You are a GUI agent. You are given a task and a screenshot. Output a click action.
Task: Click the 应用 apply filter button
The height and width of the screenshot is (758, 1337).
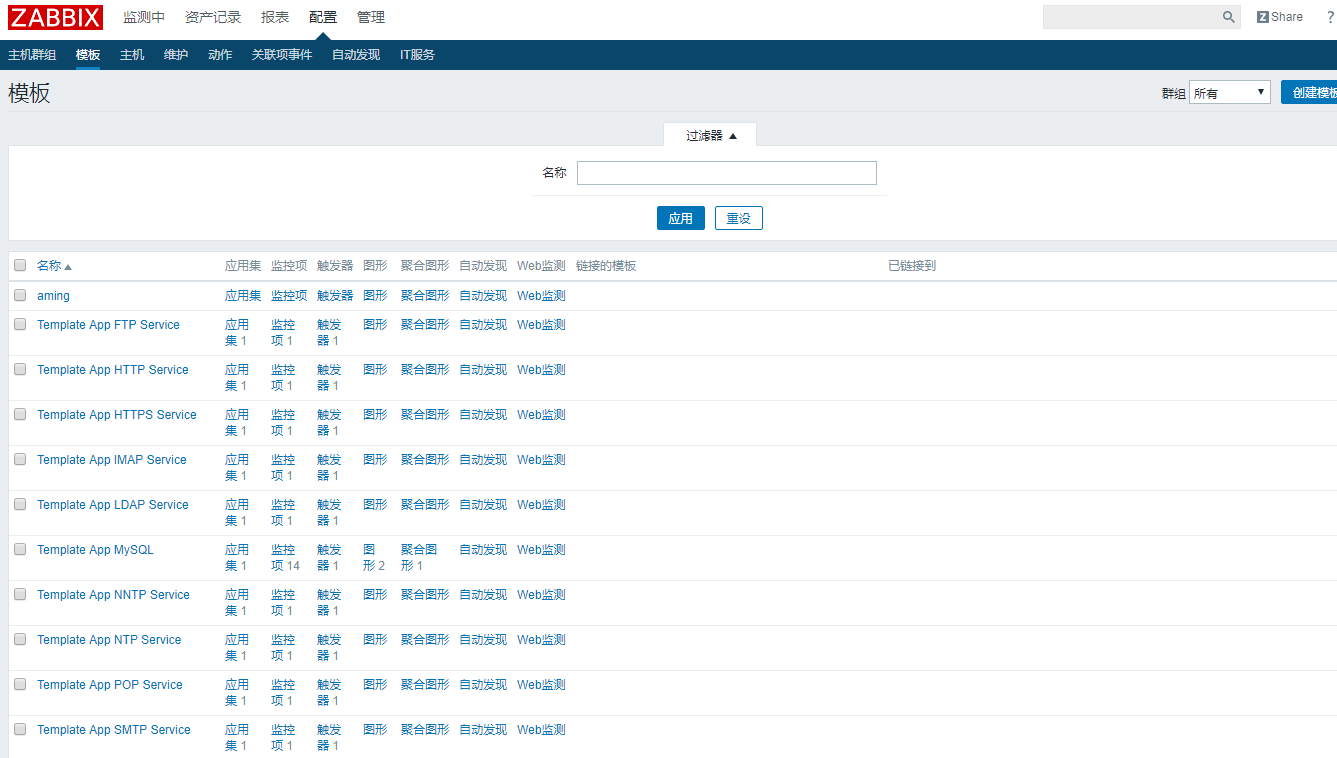681,218
